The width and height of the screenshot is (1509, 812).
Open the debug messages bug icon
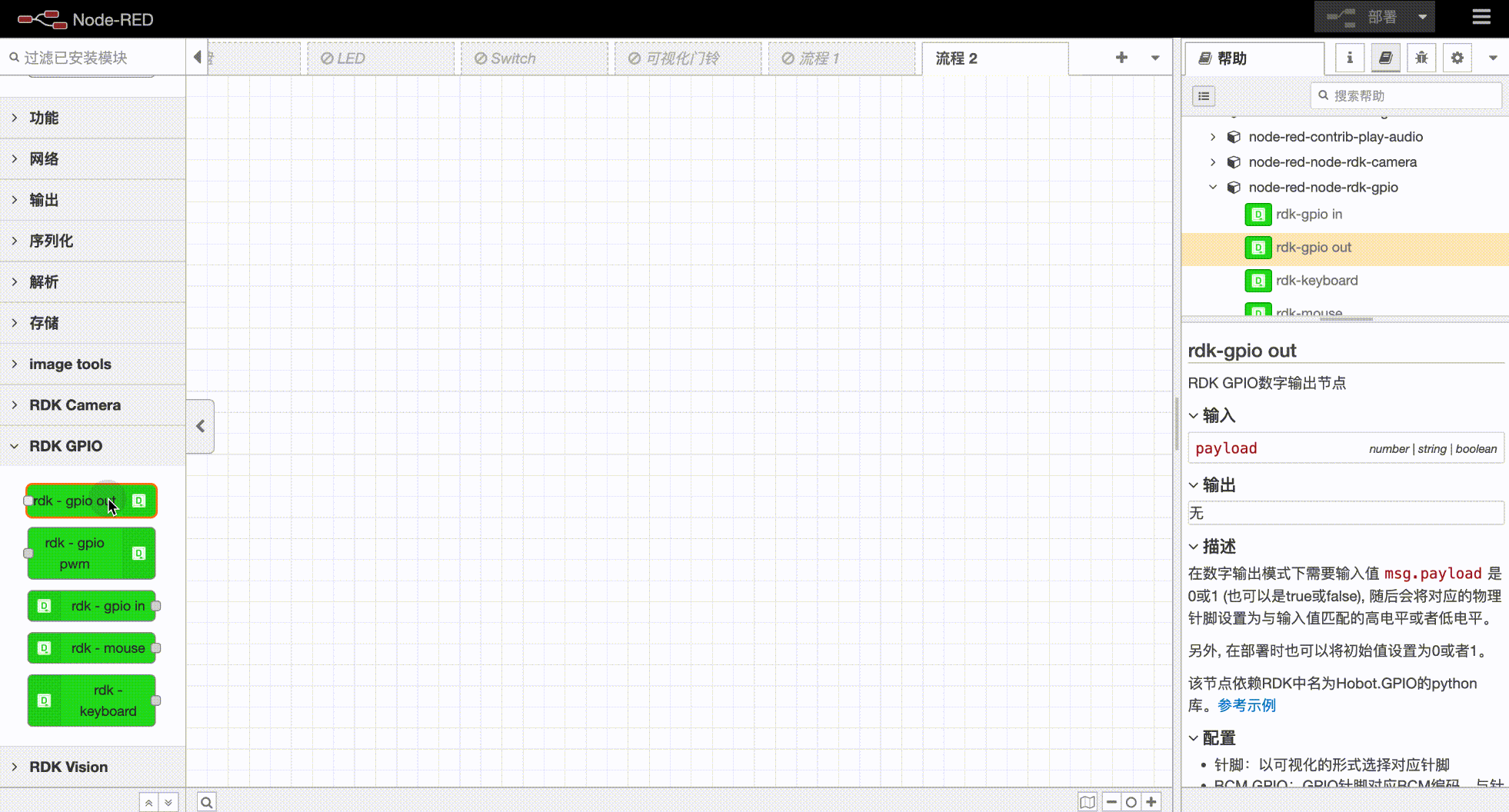tap(1421, 58)
